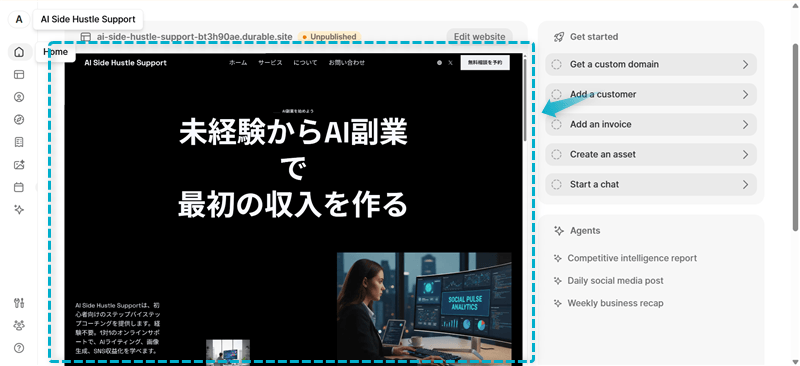Mark 'Start a chat' step circle
Screen dimensions: 800x366
557,184
